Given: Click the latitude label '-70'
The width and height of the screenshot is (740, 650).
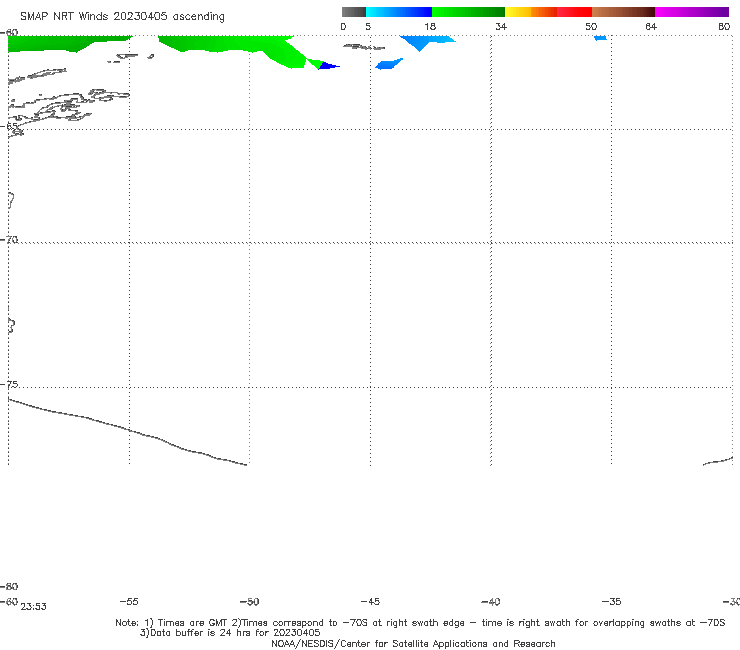Looking at the screenshot, I should [9, 240].
